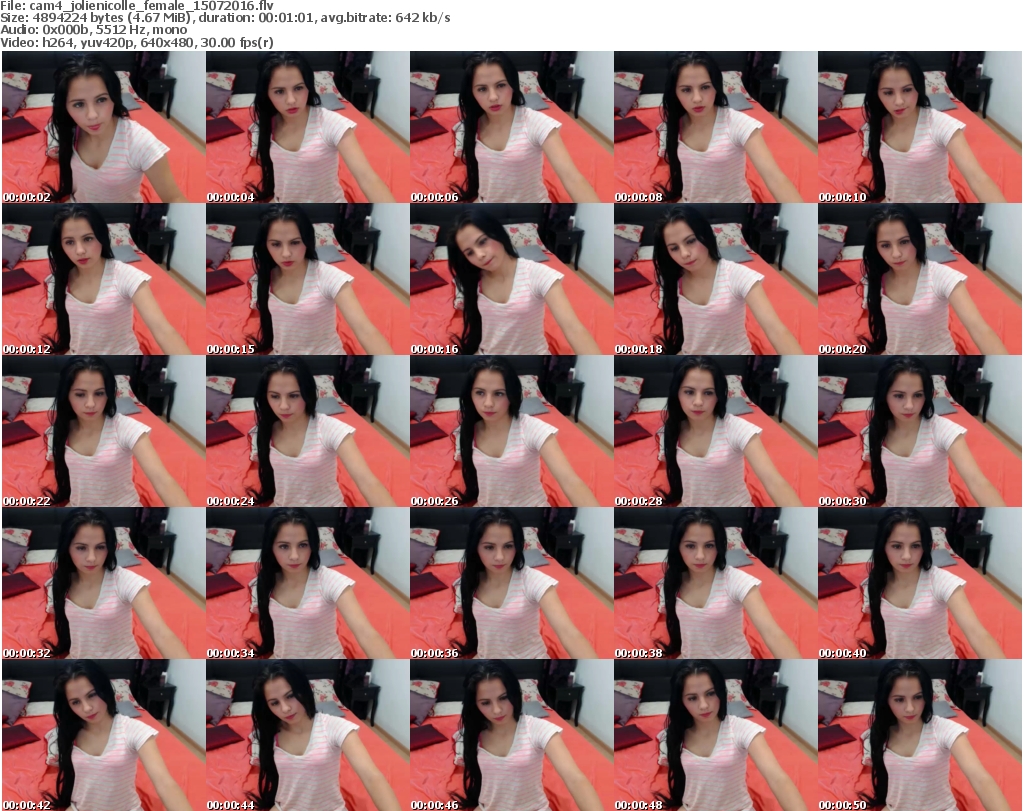Select the frame stamped 00:00:16
This screenshot has height=811, width=1024.
511,279
